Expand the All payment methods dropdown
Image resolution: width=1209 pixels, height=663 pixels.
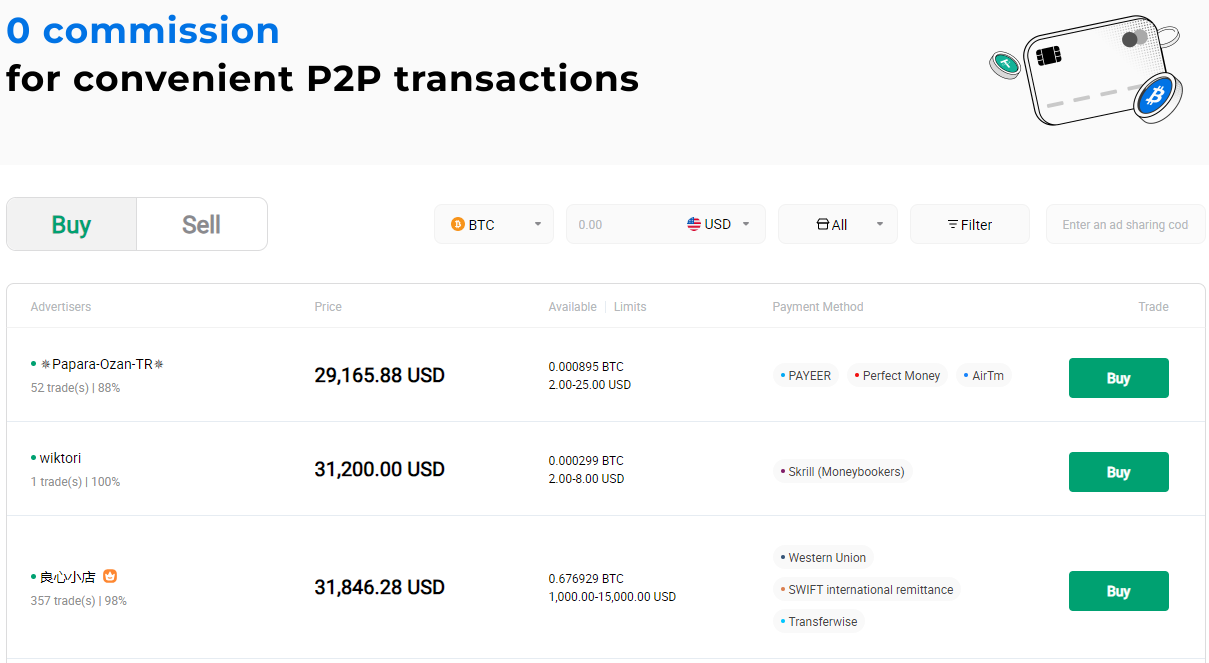[840, 224]
